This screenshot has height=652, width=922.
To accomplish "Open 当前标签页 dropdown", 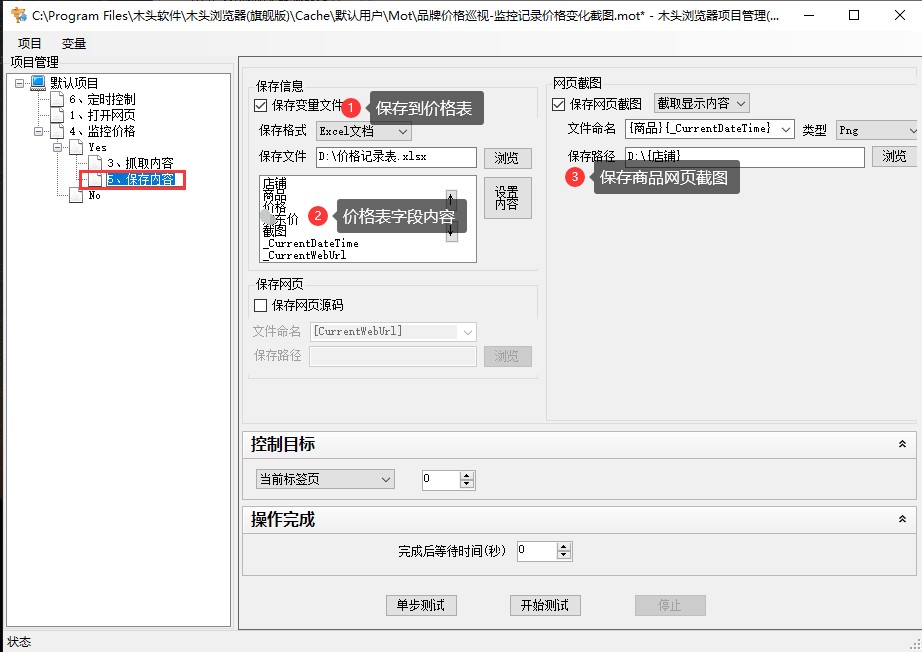I will (x=325, y=479).
